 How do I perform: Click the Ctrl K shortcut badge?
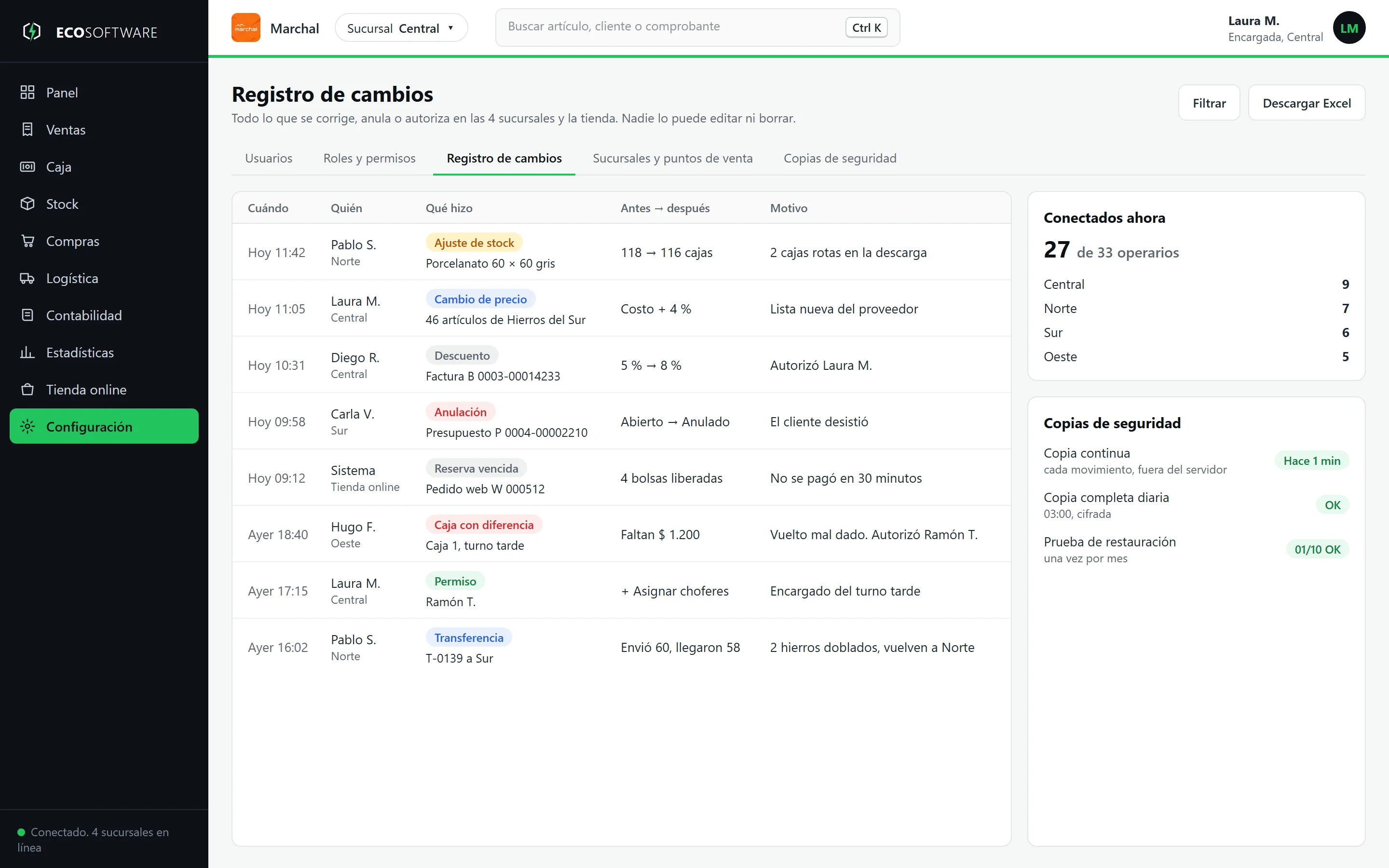click(x=866, y=27)
